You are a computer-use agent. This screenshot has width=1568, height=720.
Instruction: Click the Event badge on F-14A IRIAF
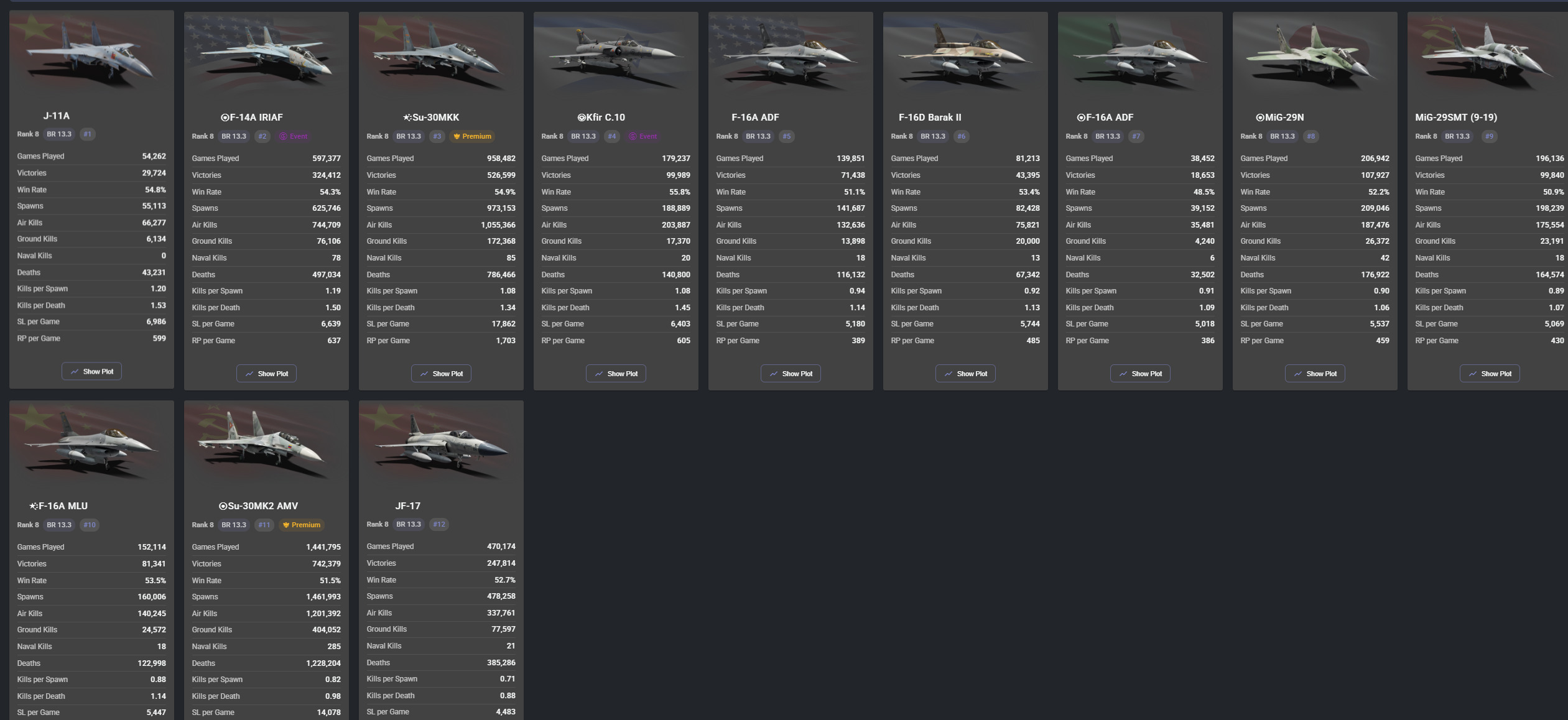pyautogui.click(x=294, y=136)
